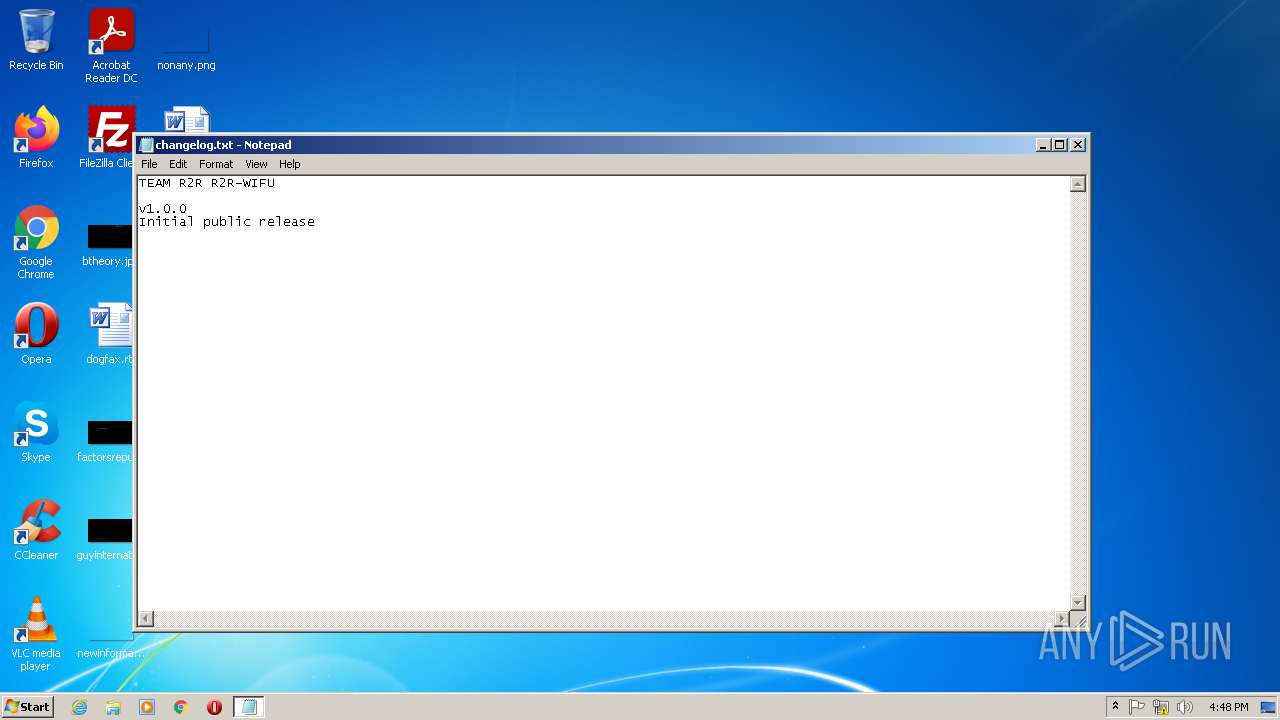Image resolution: width=1280 pixels, height=720 pixels.
Task: Click Internet Explorer taskbar icon
Action: (x=79, y=707)
